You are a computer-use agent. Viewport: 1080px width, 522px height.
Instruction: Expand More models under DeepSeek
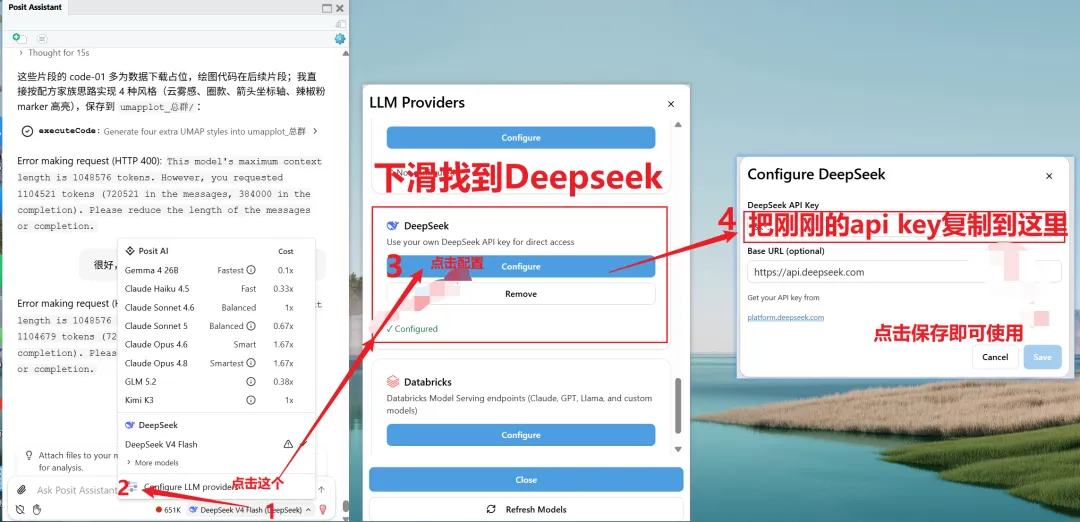[x=152, y=463]
